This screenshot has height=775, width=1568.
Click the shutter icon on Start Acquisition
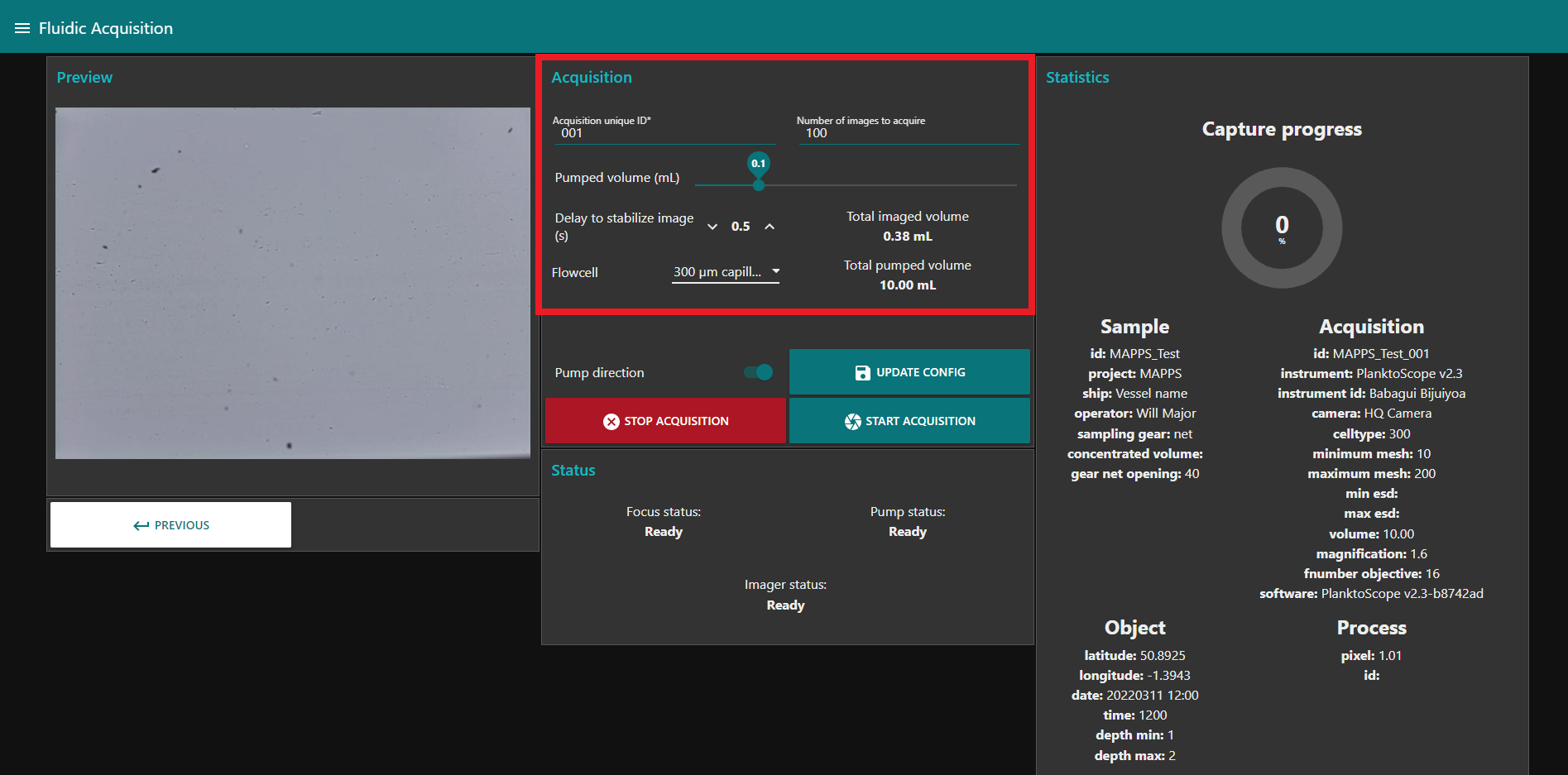coord(852,422)
